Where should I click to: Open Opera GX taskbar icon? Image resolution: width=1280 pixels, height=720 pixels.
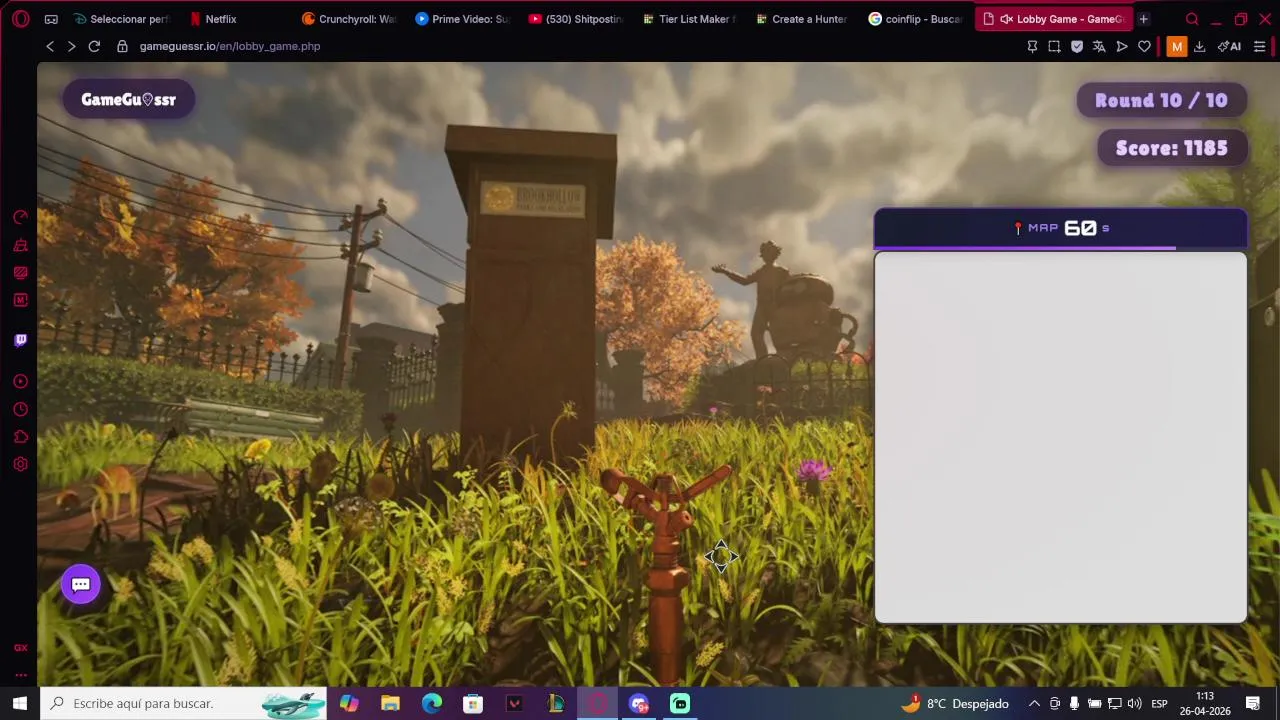click(597, 703)
